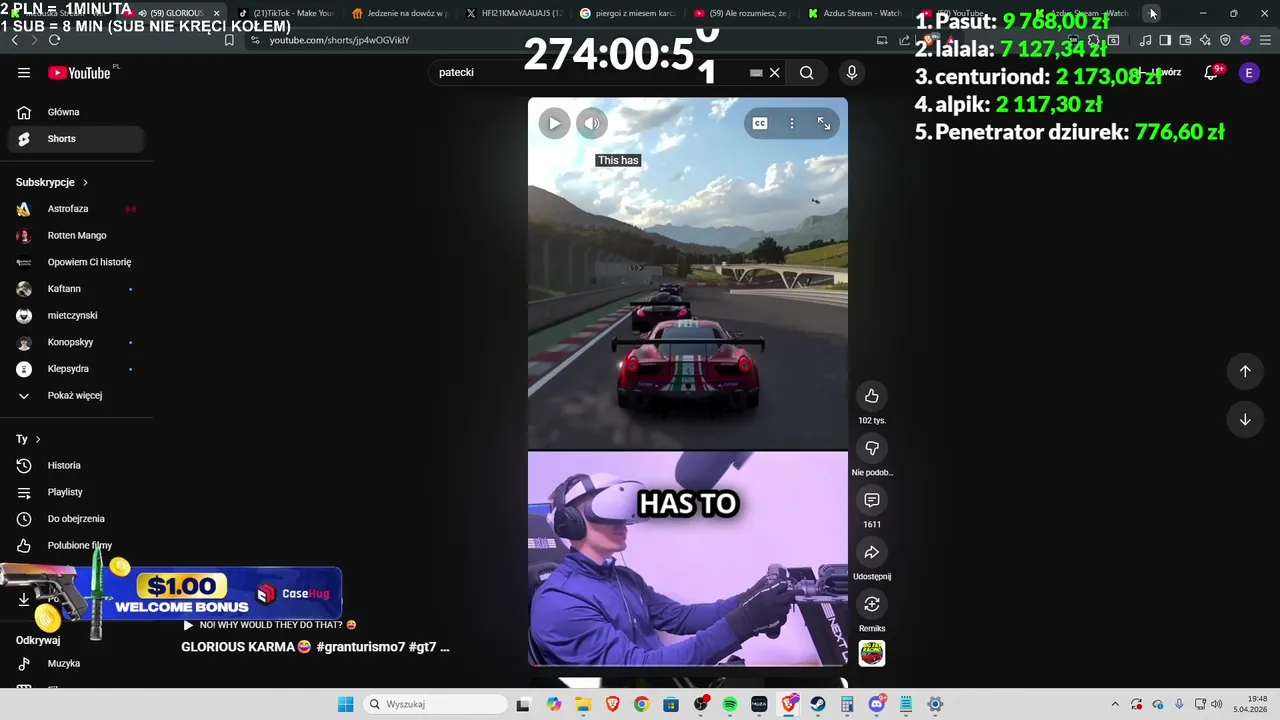Open the Brave main menu button
This screenshot has width=1280, height=720.
(1264, 40)
